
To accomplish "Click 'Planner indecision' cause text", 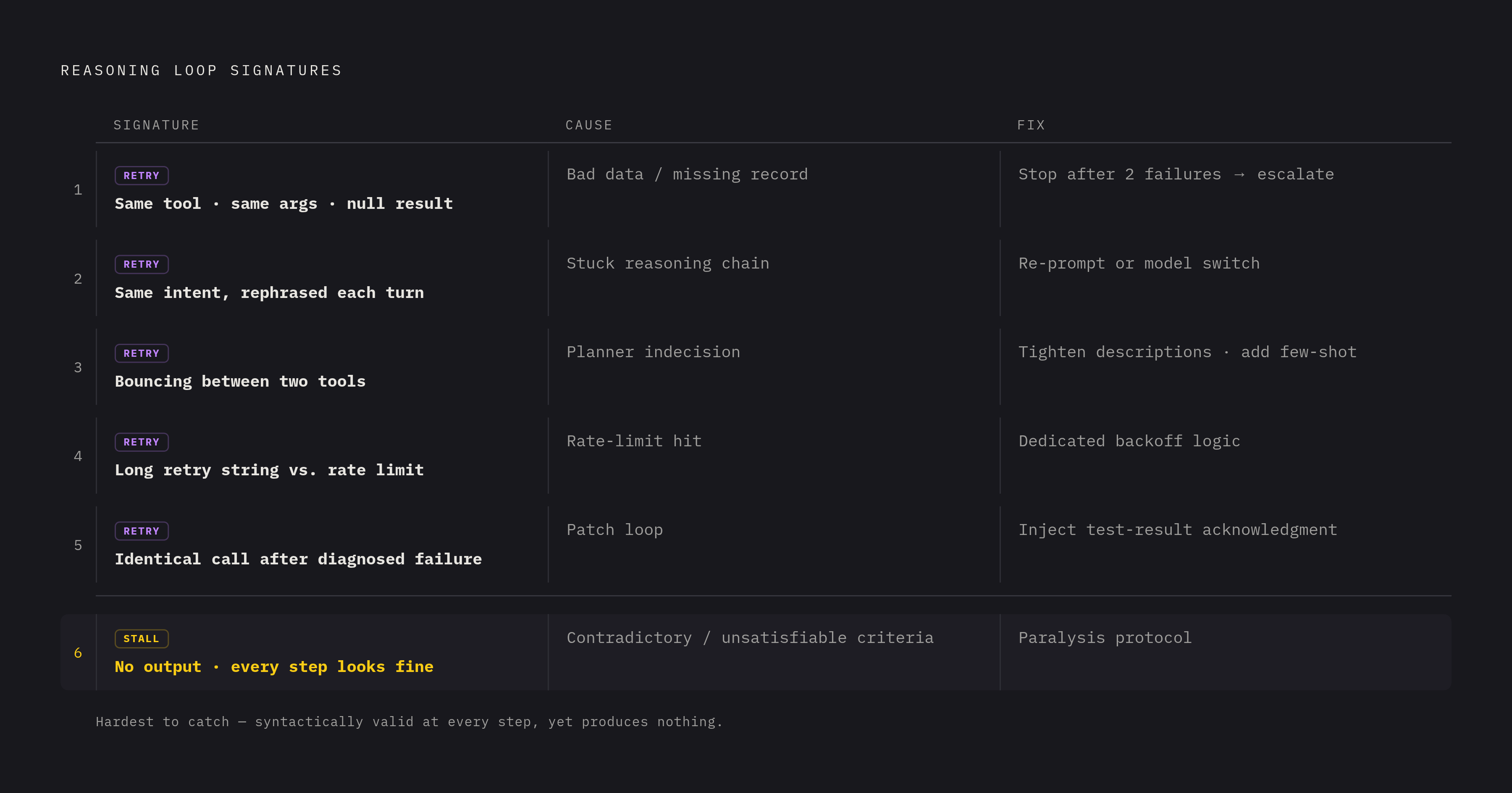I will coord(653,353).
